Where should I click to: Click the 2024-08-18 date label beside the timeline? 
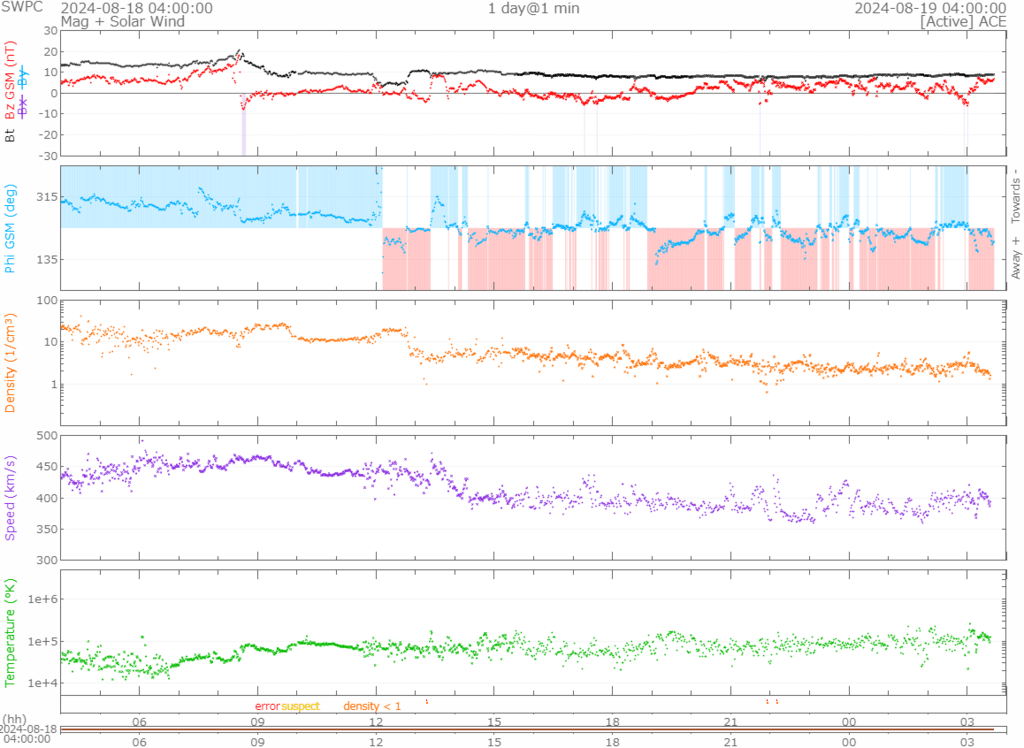(29, 730)
